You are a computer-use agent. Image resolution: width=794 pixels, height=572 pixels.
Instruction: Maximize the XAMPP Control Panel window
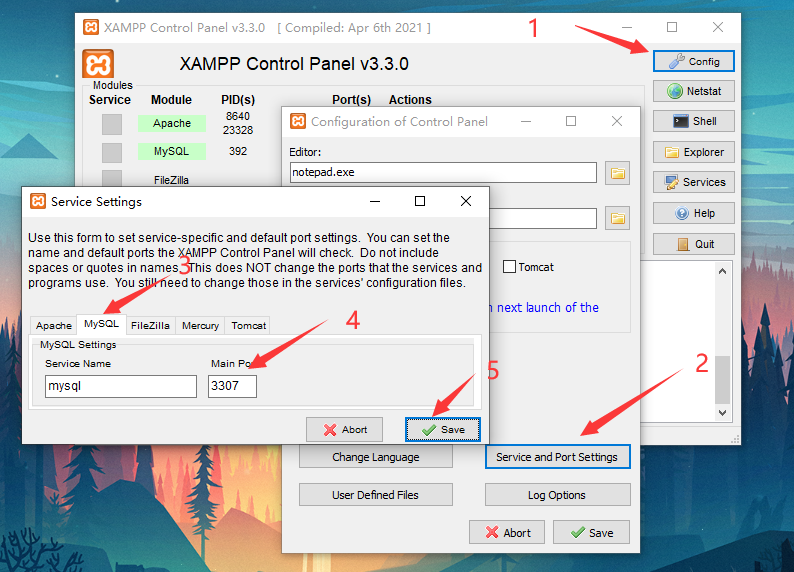coord(671,27)
